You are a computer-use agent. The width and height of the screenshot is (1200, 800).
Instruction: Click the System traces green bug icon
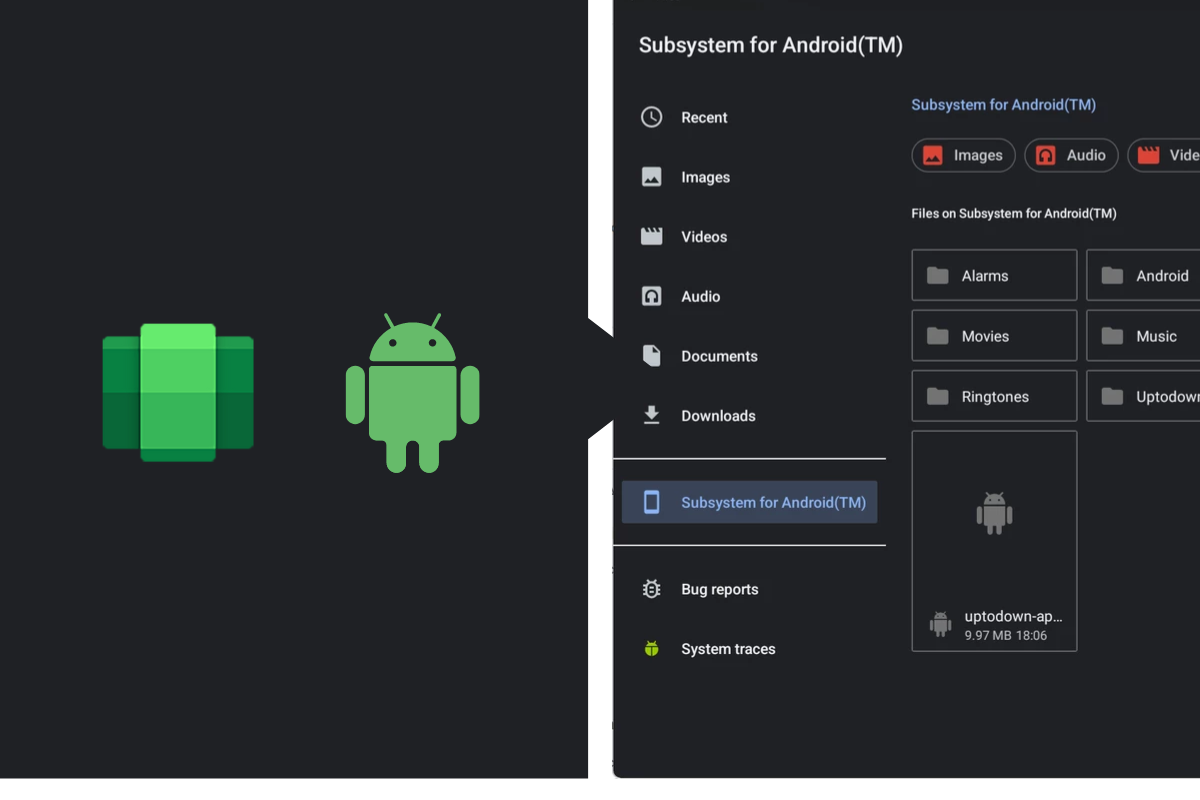652,649
